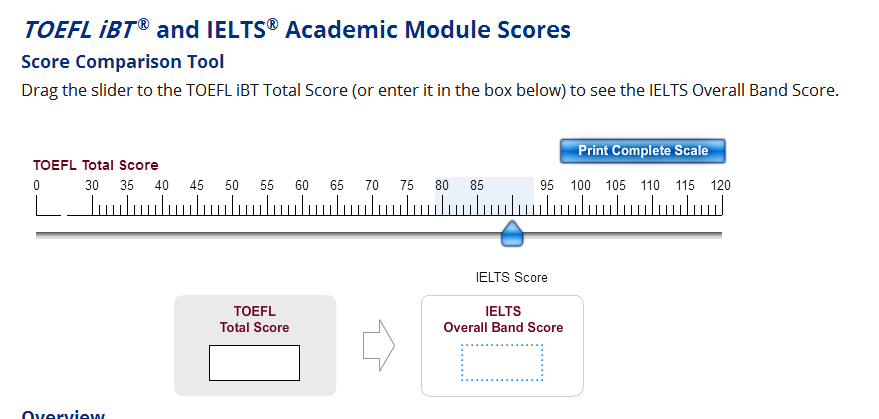Click the Score Comparison Tool heading
The image size is (879, 419).
(122, 62)
